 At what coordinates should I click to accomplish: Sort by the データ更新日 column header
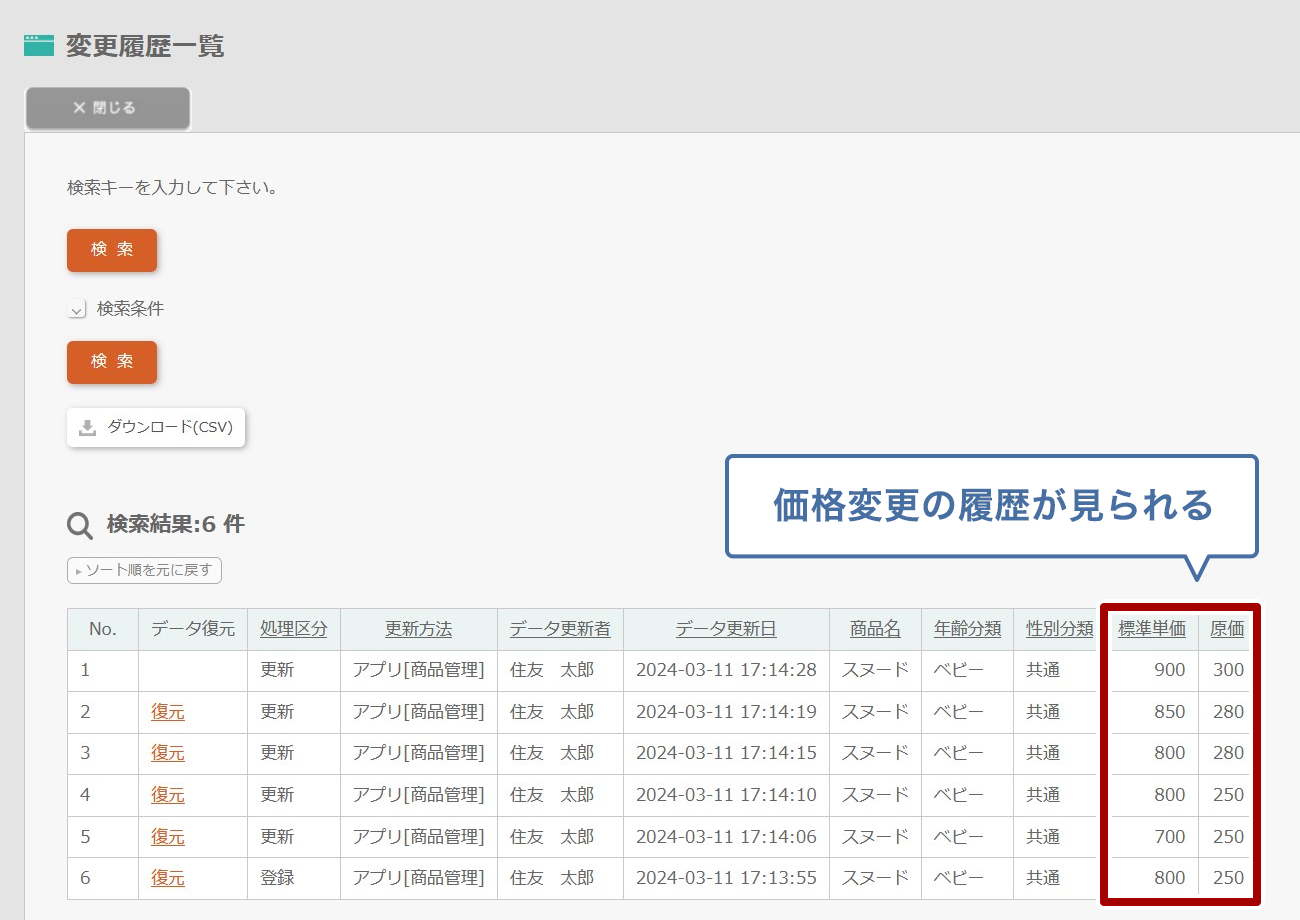(x=726, y=629)
